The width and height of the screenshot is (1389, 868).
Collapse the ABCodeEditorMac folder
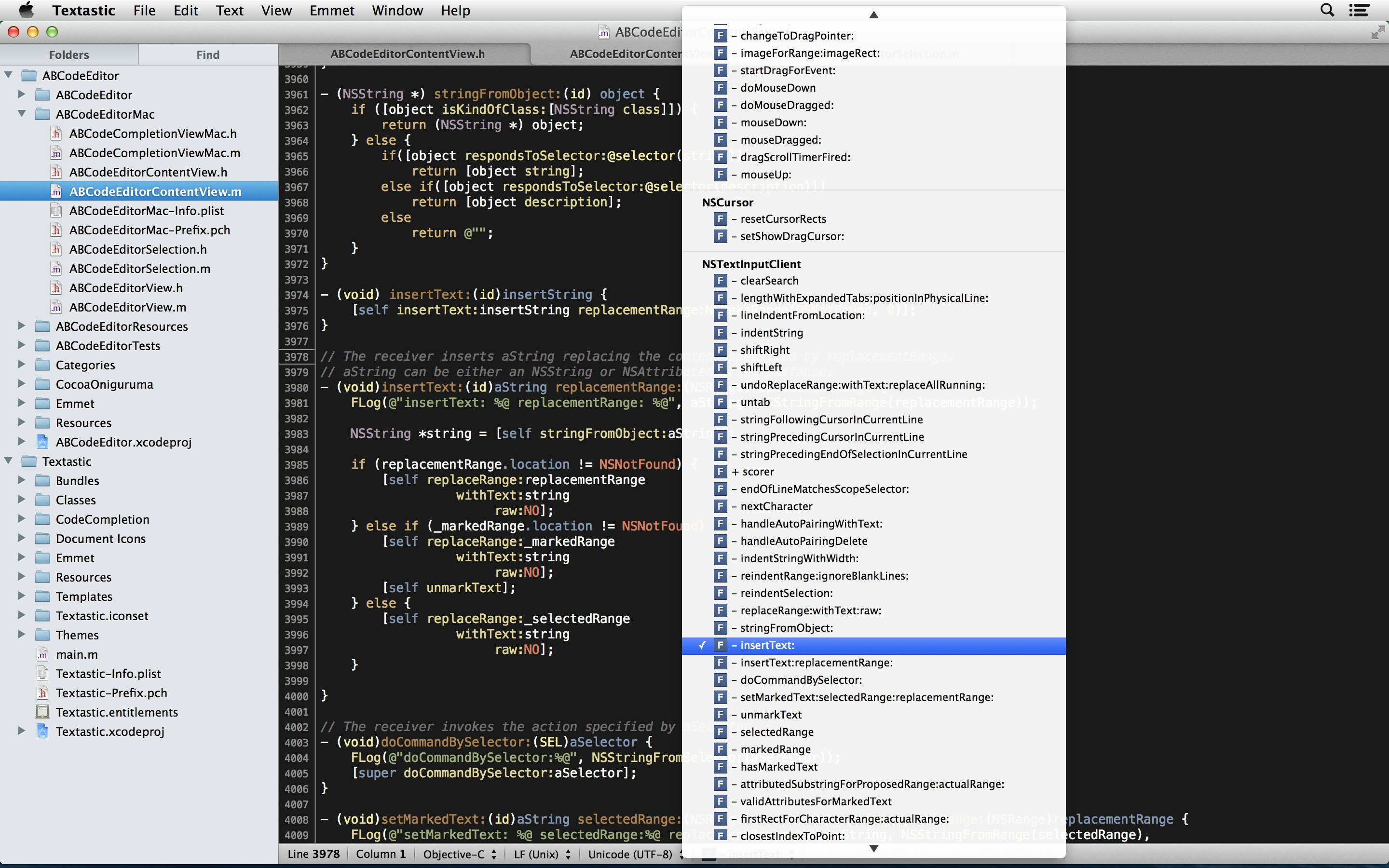[22, 114]
